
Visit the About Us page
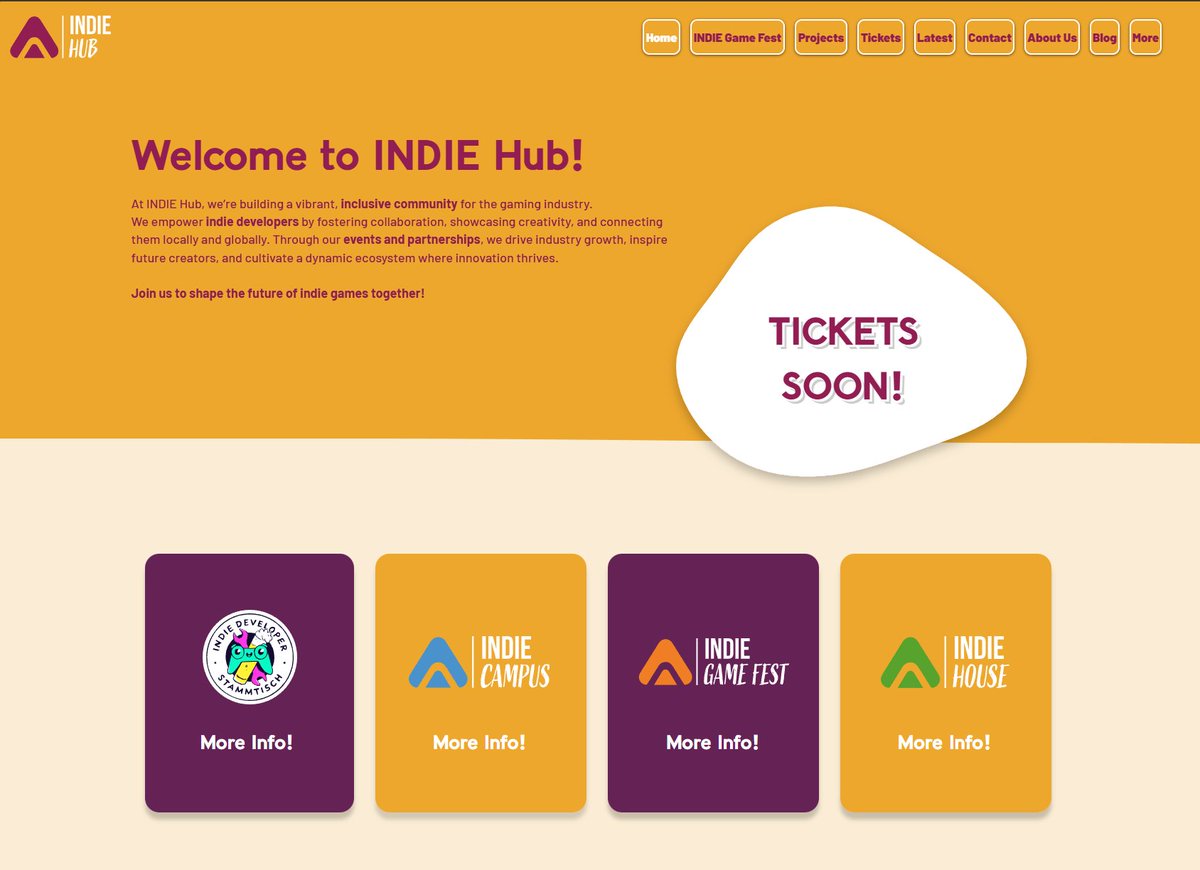click(1051, 37)
